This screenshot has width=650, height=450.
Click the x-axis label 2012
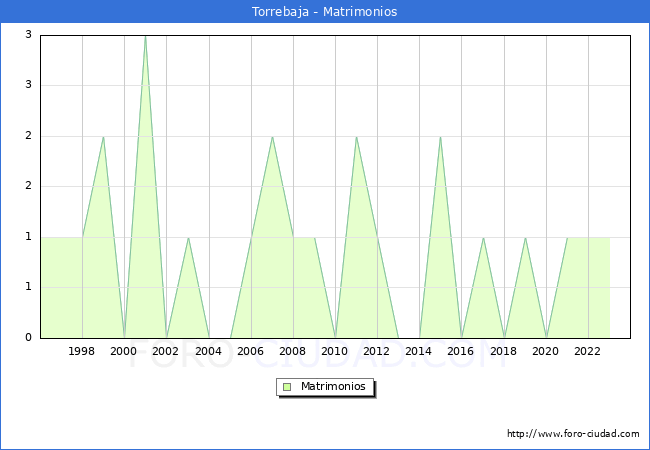pos(376,351)
